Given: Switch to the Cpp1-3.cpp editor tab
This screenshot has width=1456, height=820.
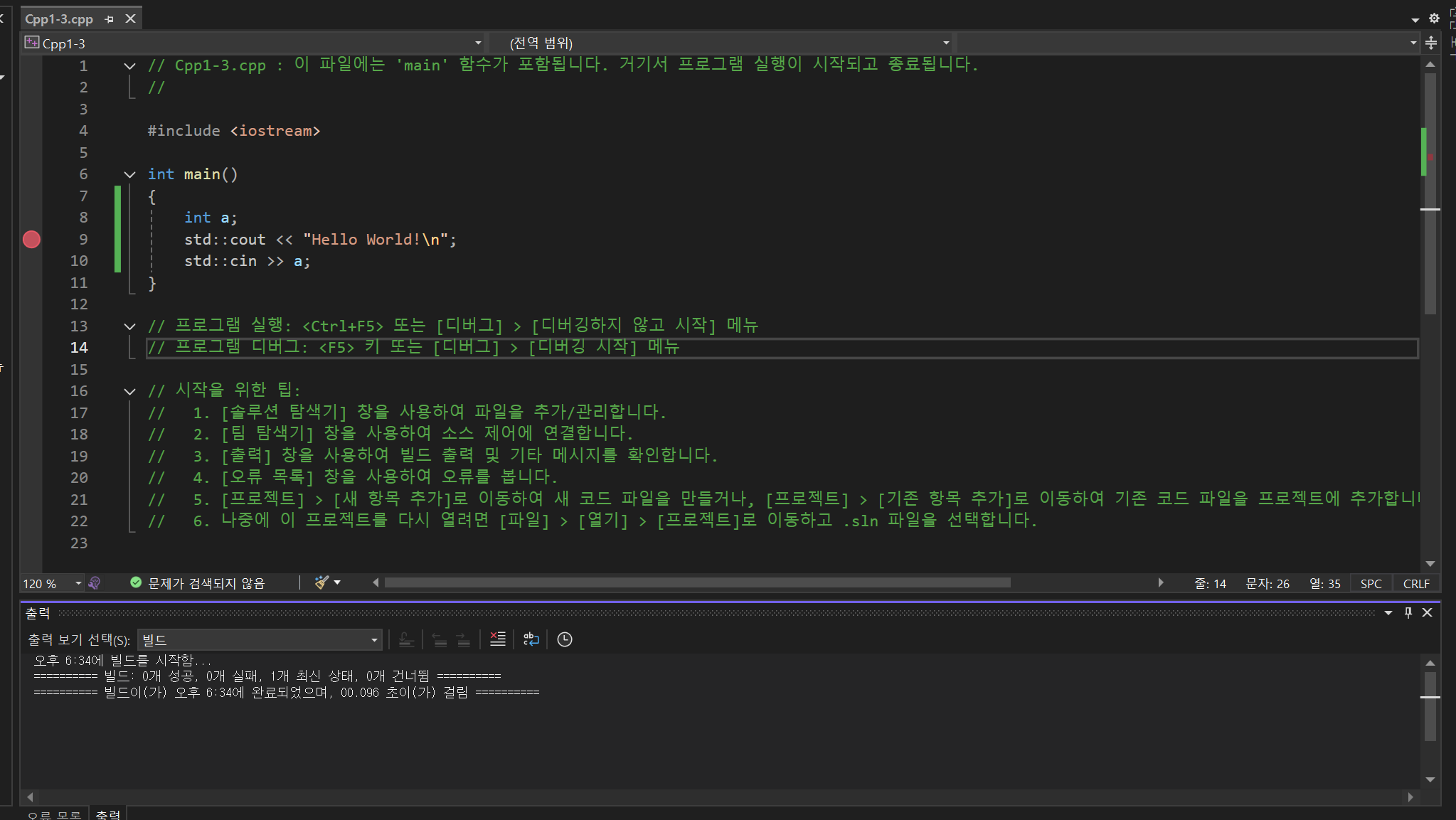Looking at the screenshot, I should (x=60, y=19).
